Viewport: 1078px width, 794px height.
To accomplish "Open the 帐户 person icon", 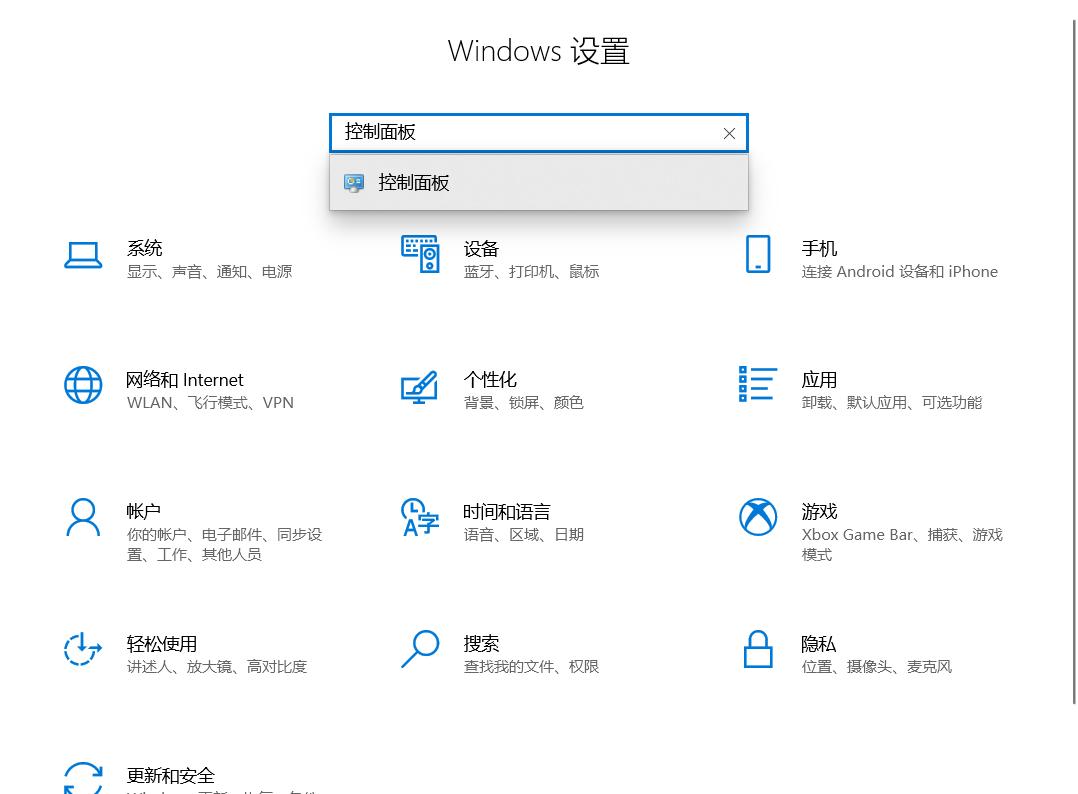I will point(83,517).
